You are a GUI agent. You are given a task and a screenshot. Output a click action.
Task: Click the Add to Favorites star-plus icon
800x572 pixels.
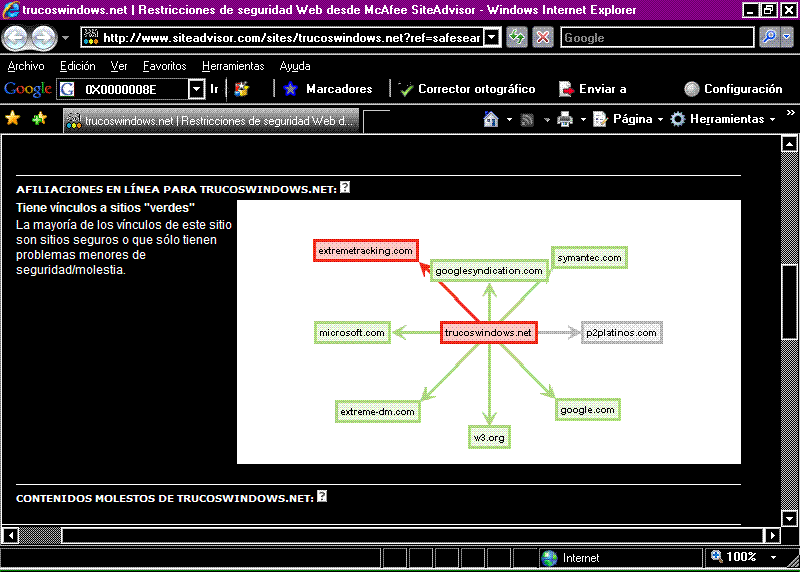tap(39, 119)
